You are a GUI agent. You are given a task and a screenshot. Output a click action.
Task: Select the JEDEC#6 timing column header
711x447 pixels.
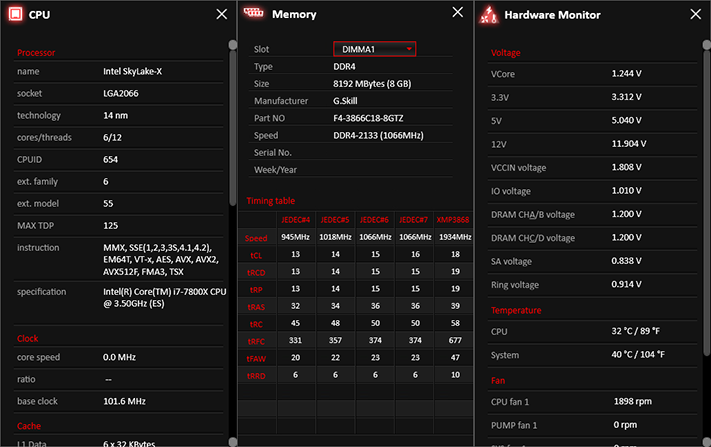point(375,220)
